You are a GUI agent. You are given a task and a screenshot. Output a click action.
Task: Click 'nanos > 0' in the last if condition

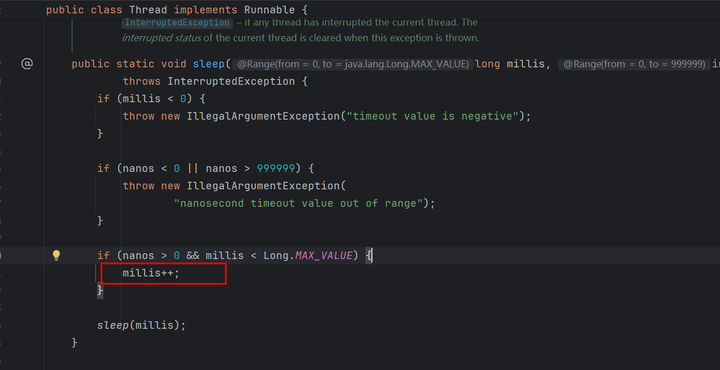[151, 255]
